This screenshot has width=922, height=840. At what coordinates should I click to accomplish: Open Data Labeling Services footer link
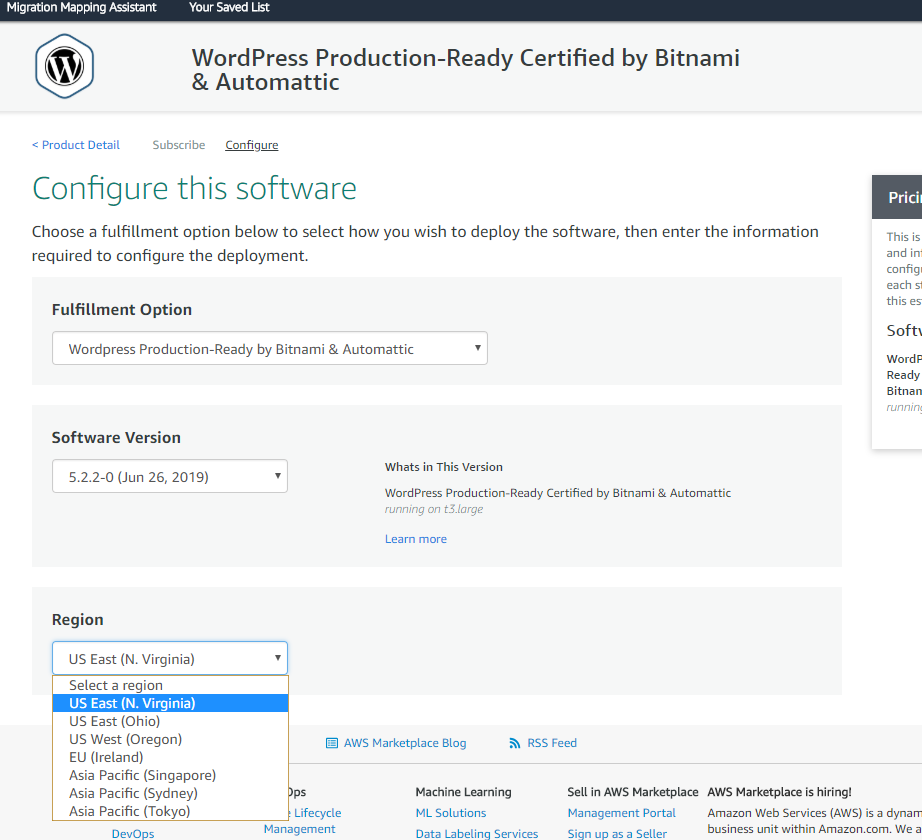(477, 834)
